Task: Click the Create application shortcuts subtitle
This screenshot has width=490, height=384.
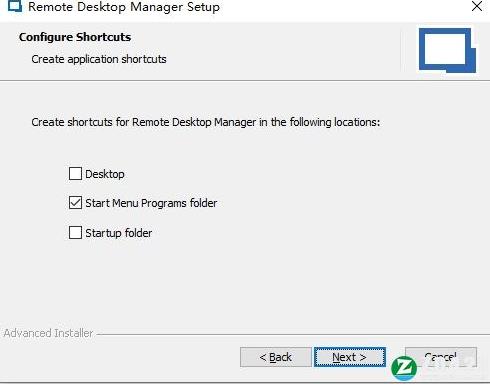Action: click(x=99, y=59)
